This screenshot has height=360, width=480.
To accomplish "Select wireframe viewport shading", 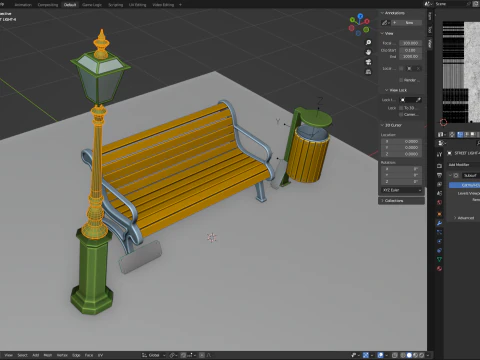I will (403, 355).
